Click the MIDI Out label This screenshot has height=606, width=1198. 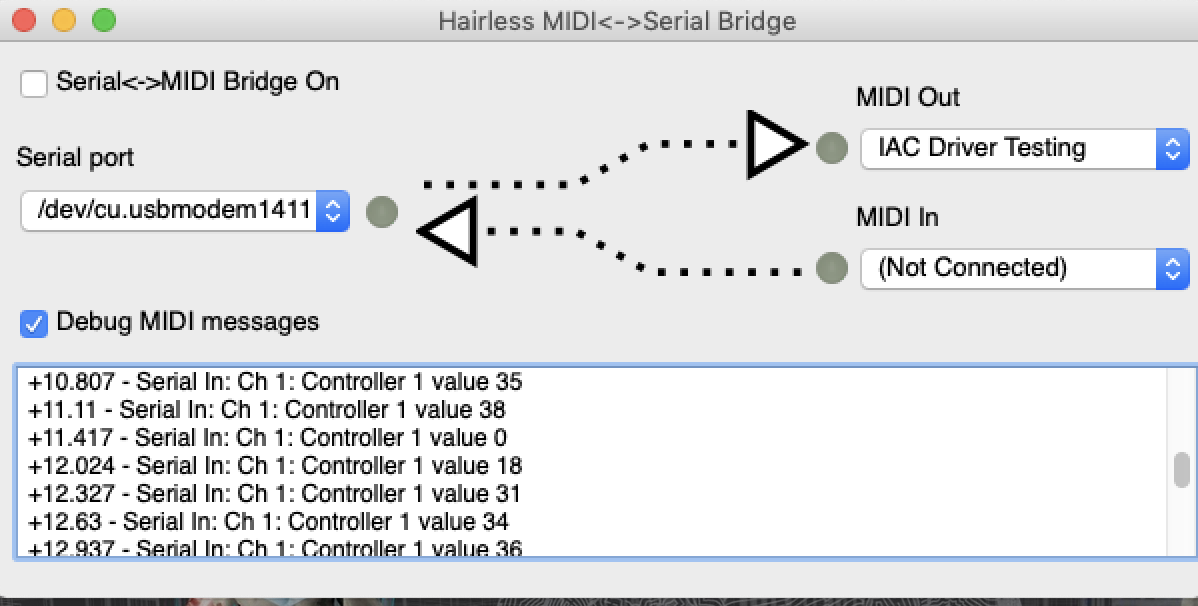(906, 97)
